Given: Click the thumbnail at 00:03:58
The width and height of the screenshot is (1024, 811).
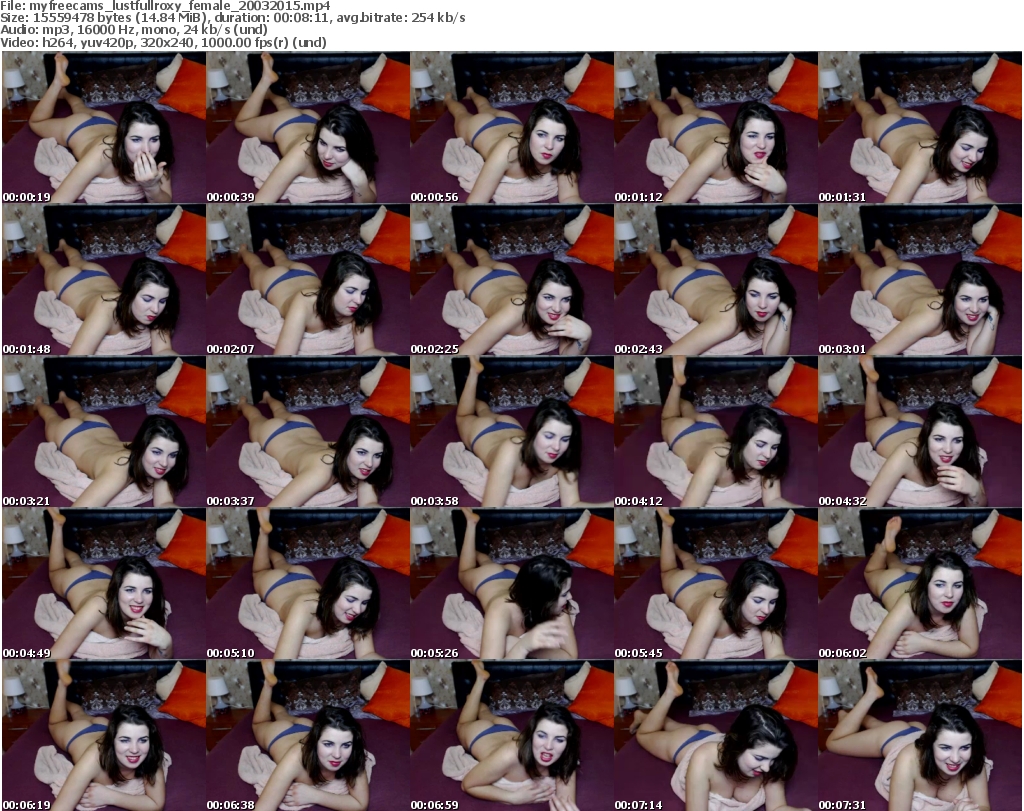Looking at the screenshot, I should [x=512, y=432].
